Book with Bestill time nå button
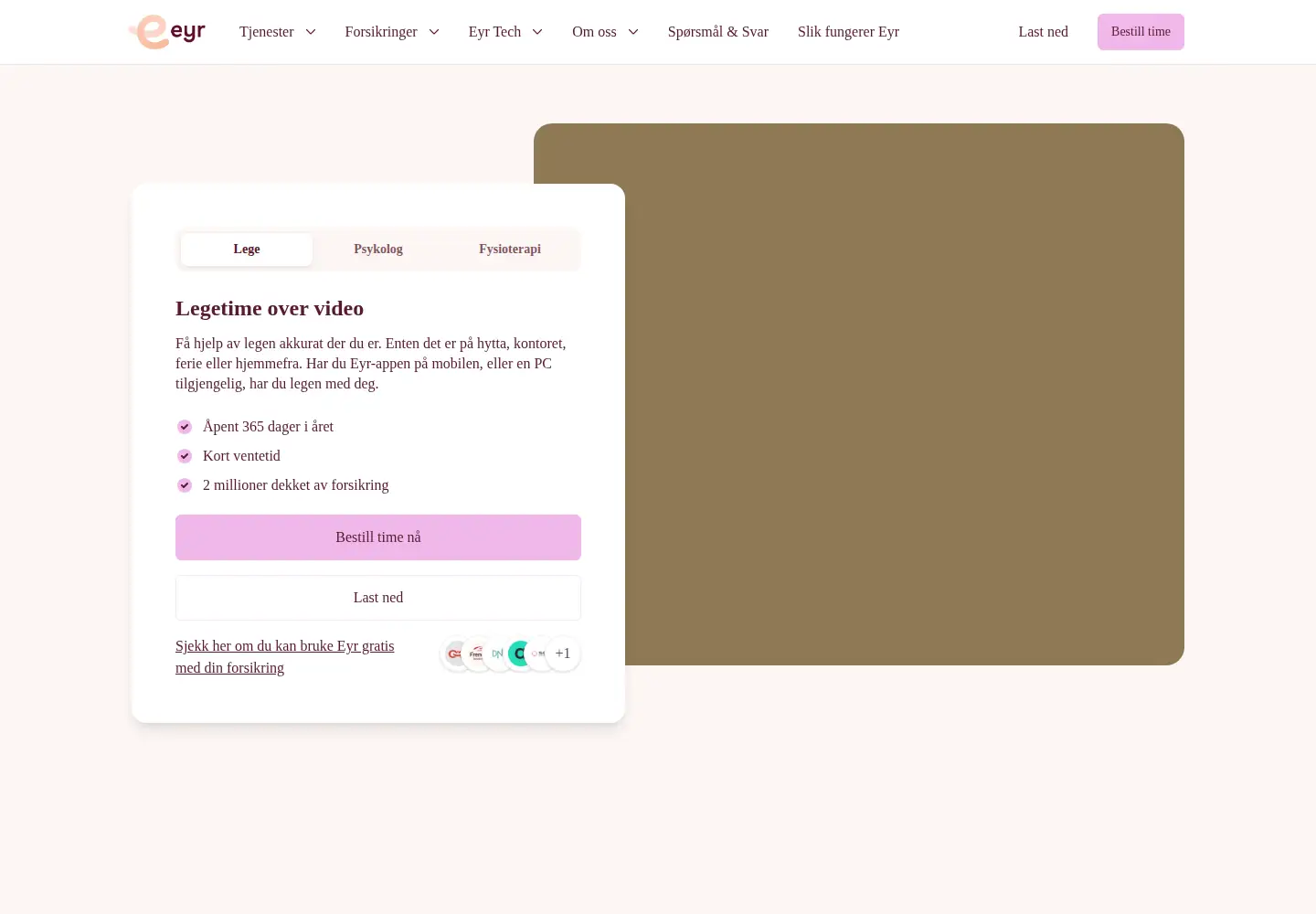 pos(378,537)
